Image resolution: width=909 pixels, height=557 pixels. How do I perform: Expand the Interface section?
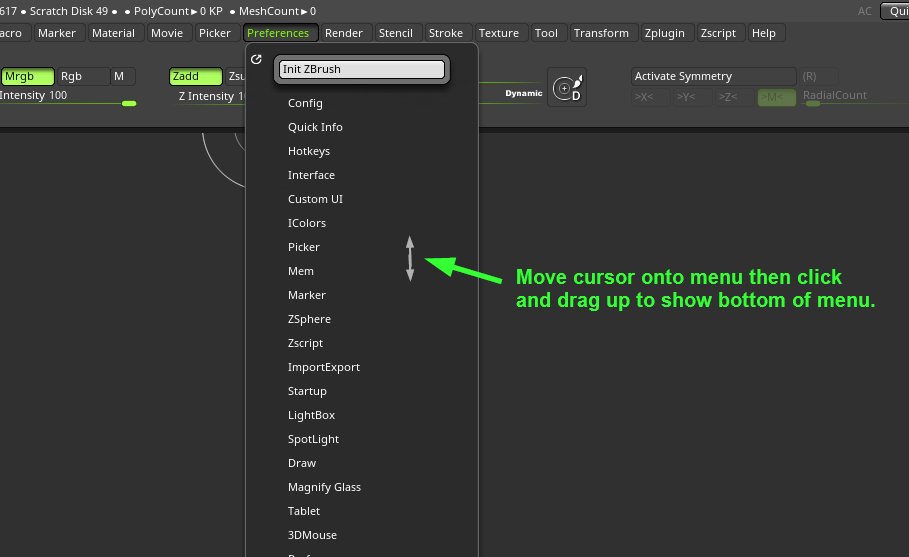(311, 175)
